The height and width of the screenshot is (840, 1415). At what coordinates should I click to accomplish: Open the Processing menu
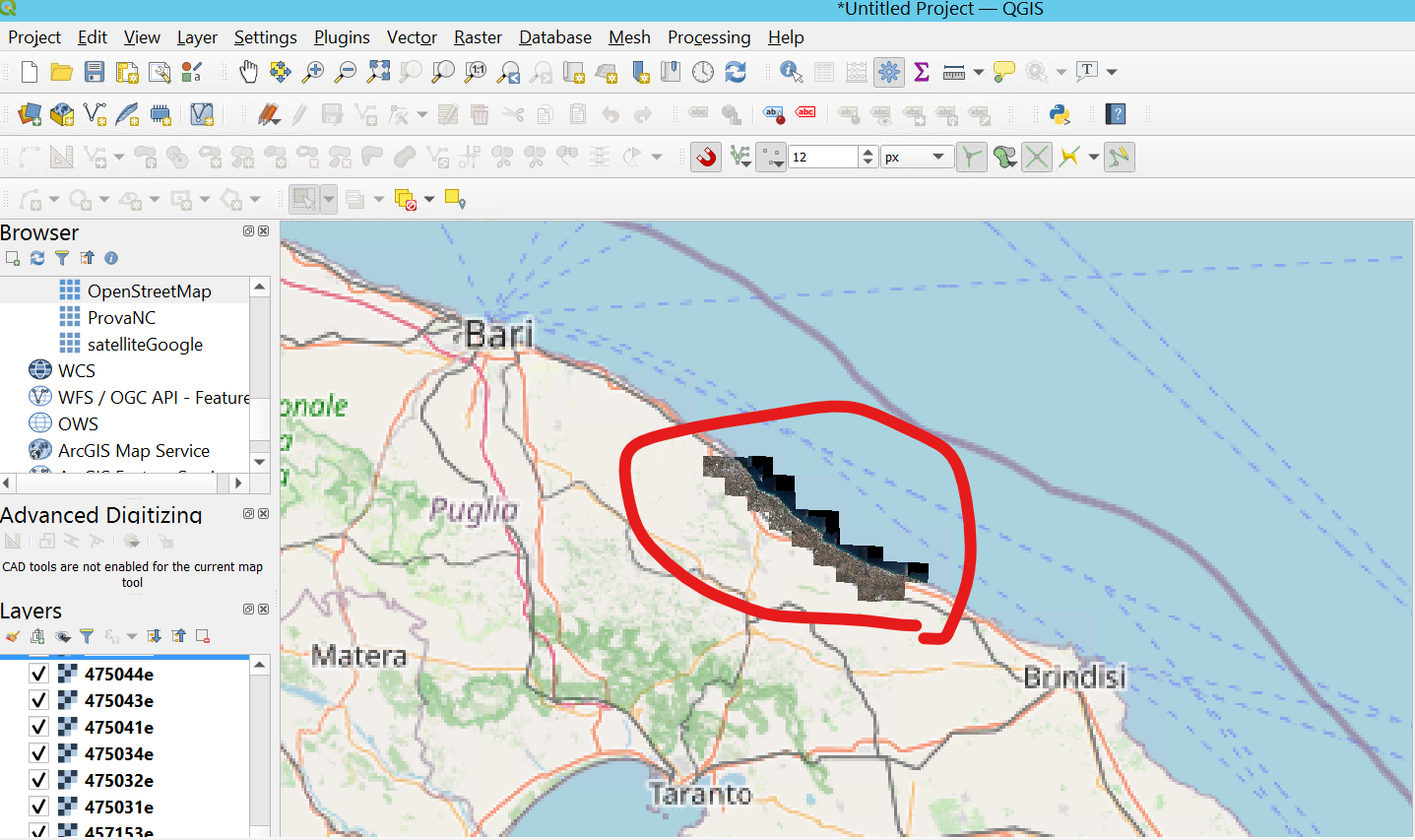coord(709,37)
